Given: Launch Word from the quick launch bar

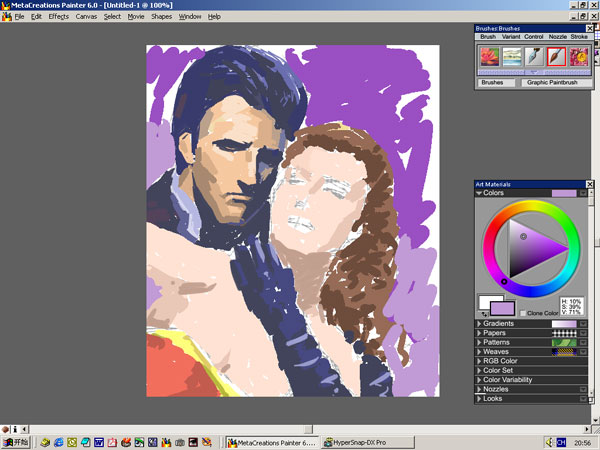Looking at the screenshot, I should click(99, 443).
